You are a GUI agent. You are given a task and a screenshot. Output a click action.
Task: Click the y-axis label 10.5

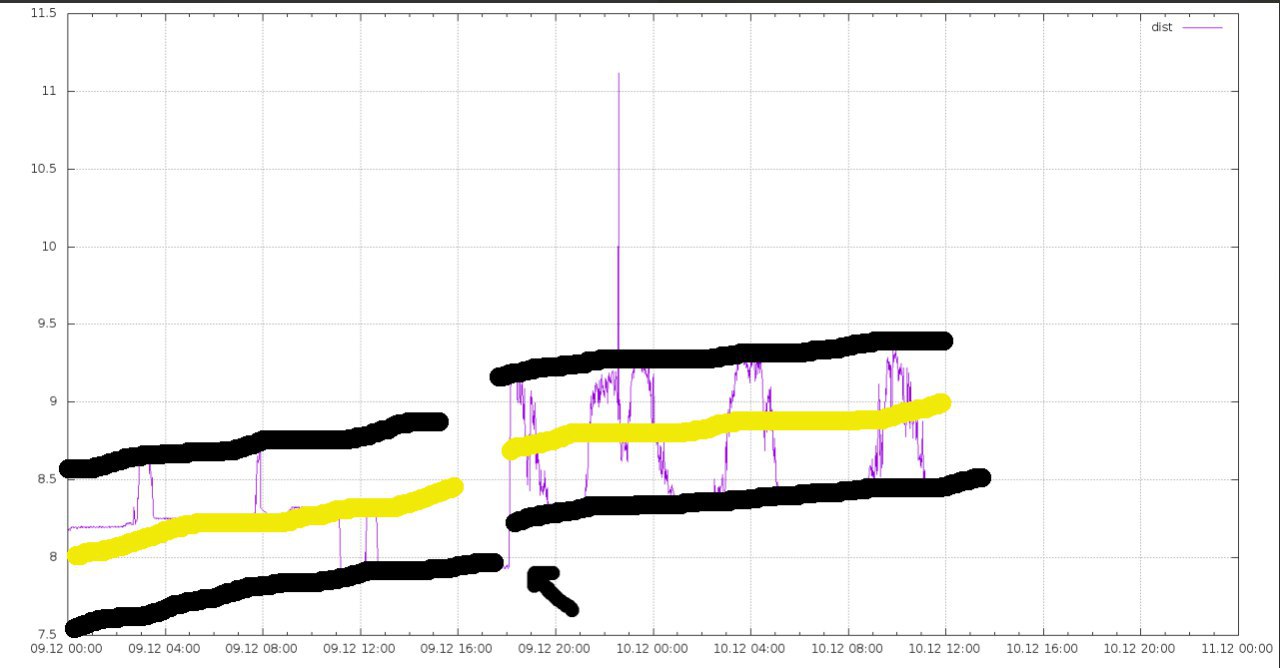tap(44, 169)
